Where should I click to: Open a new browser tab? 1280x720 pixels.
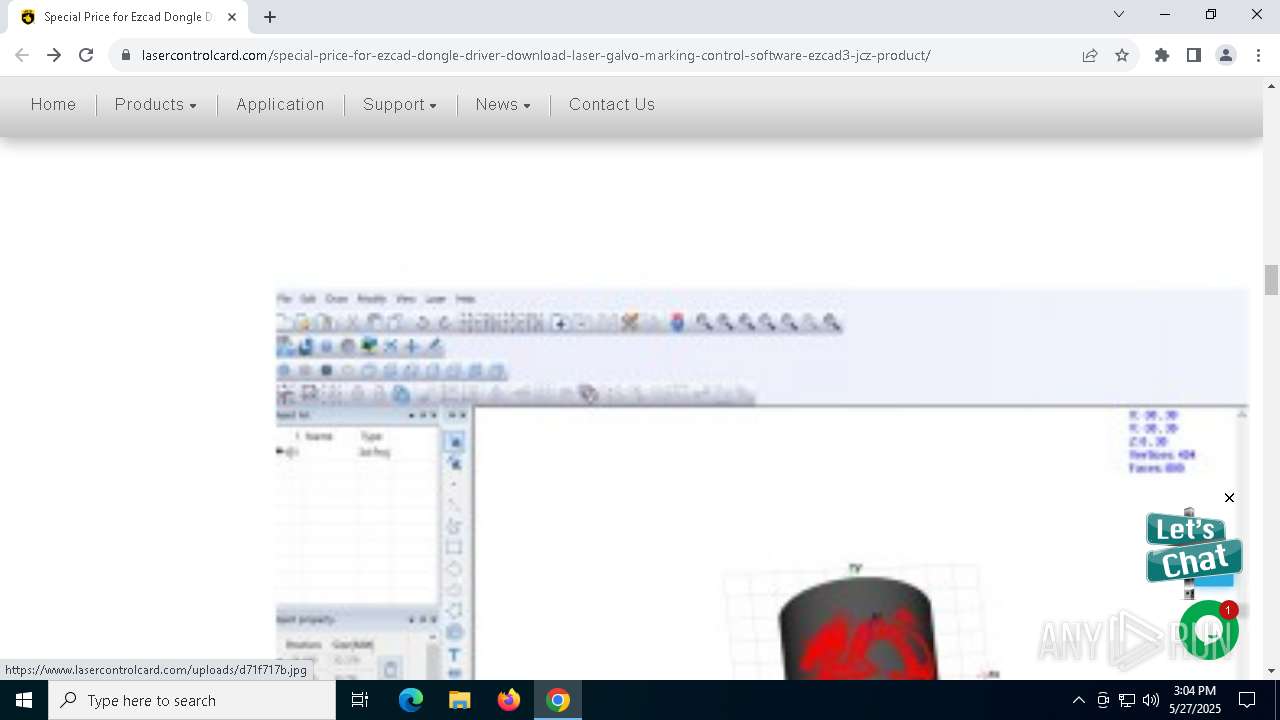tap(270, 17)
